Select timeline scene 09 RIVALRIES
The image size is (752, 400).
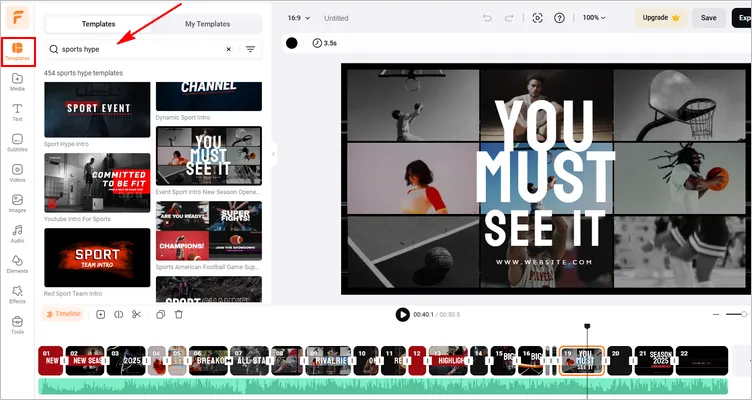point(329,361)
